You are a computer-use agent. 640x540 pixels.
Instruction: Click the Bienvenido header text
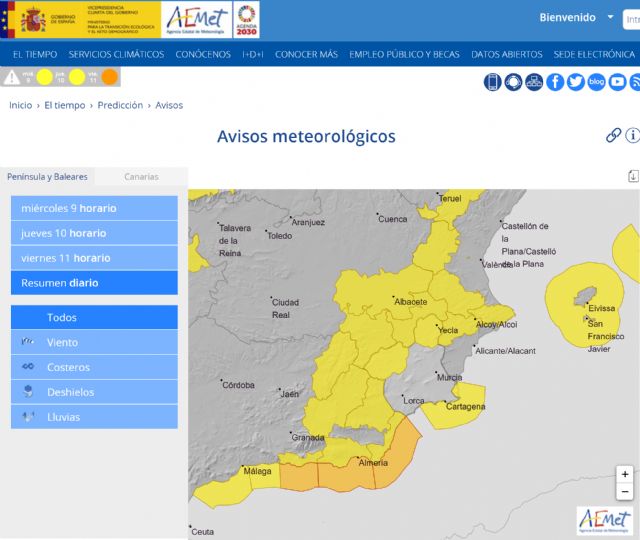click(x=567, y=18)
